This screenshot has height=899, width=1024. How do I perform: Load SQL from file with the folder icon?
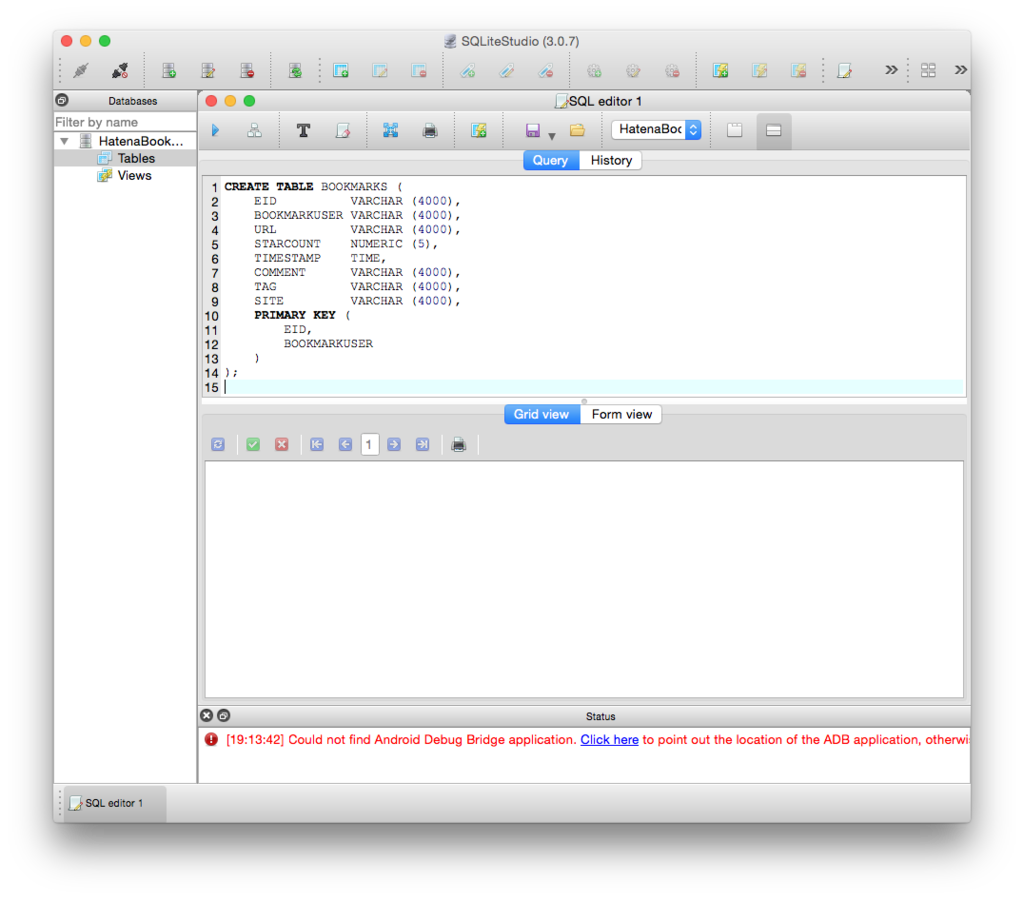[x=577, y=131]
